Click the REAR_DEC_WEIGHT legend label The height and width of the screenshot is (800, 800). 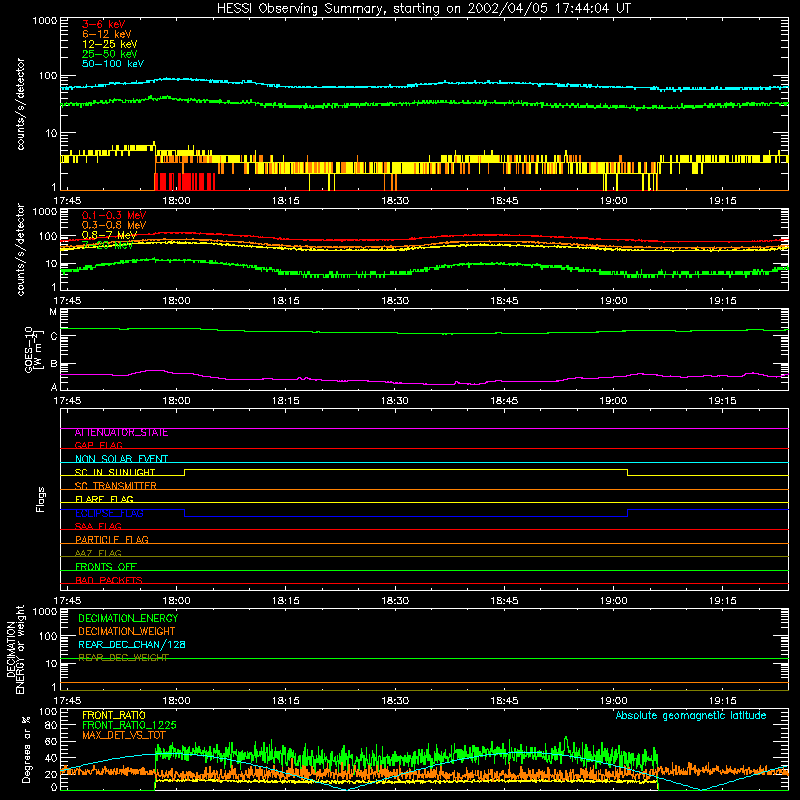(x=123, y=658)
